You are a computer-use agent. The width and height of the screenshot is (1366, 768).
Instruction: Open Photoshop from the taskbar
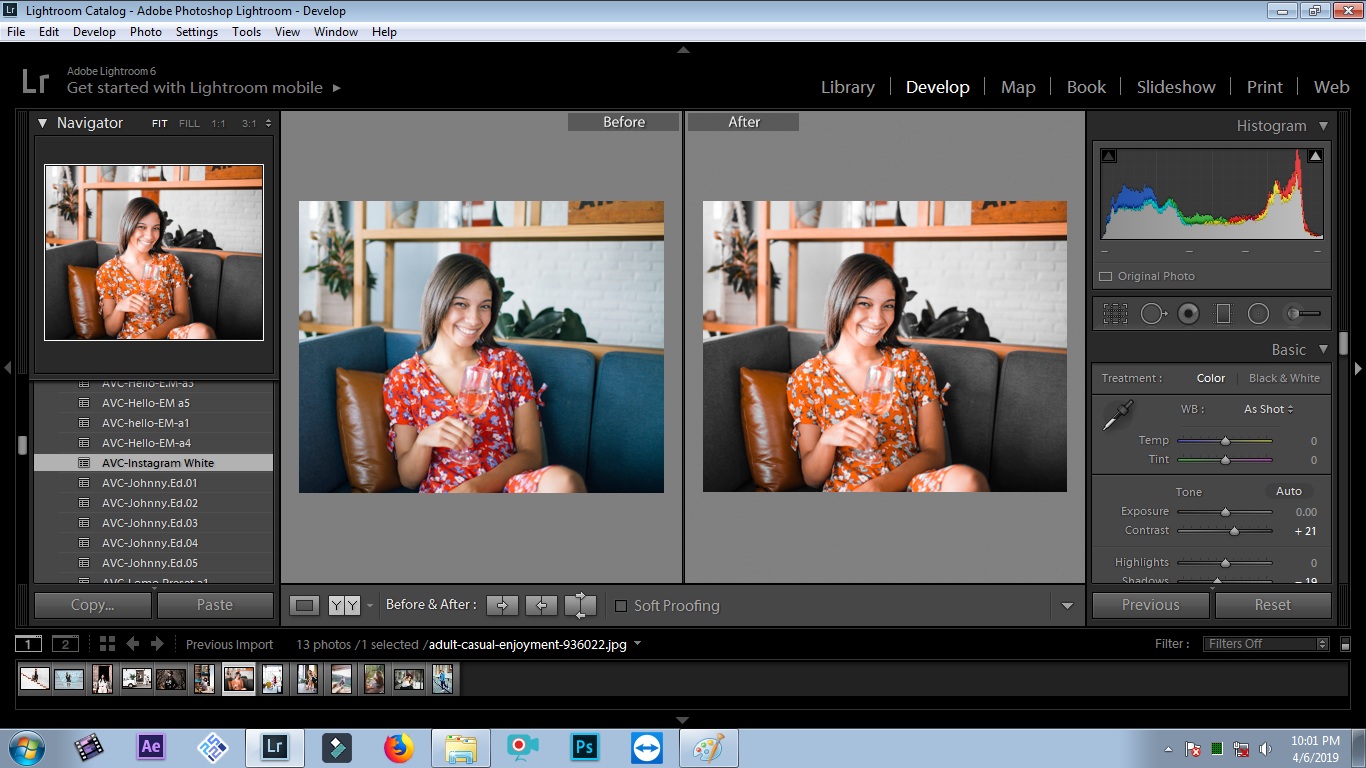click(x=585, y=747)
